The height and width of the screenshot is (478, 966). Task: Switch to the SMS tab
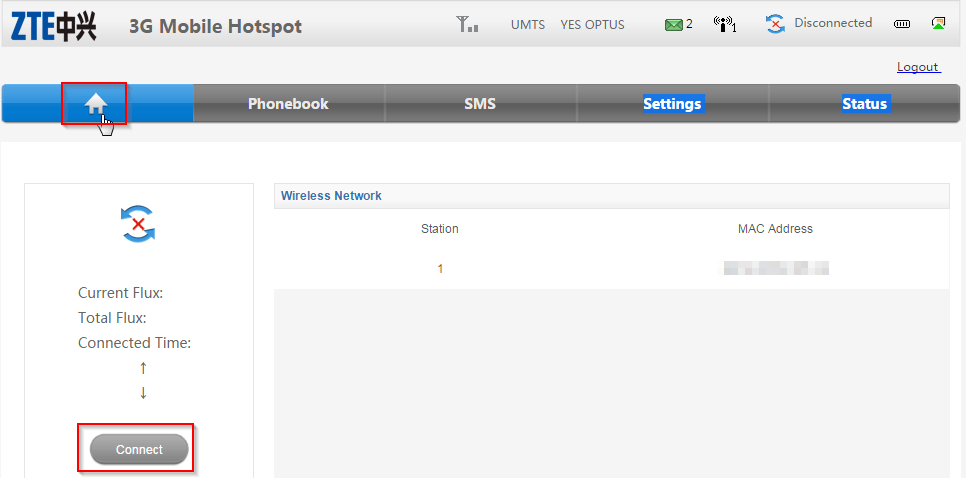pos(480,104)
